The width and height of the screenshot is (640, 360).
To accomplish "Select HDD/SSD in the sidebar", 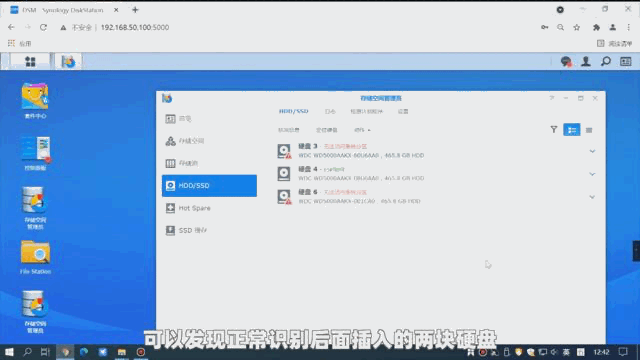I will pos(209,186).
